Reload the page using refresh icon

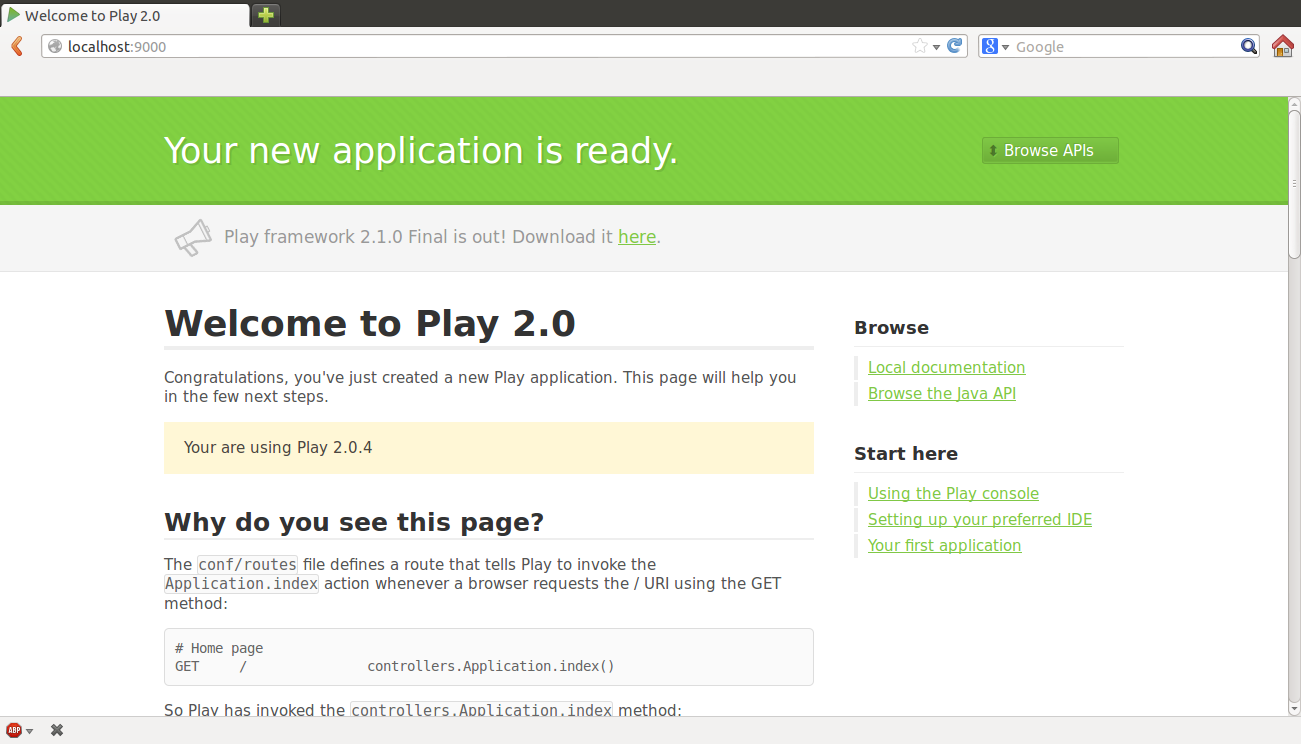click(955, 46)
